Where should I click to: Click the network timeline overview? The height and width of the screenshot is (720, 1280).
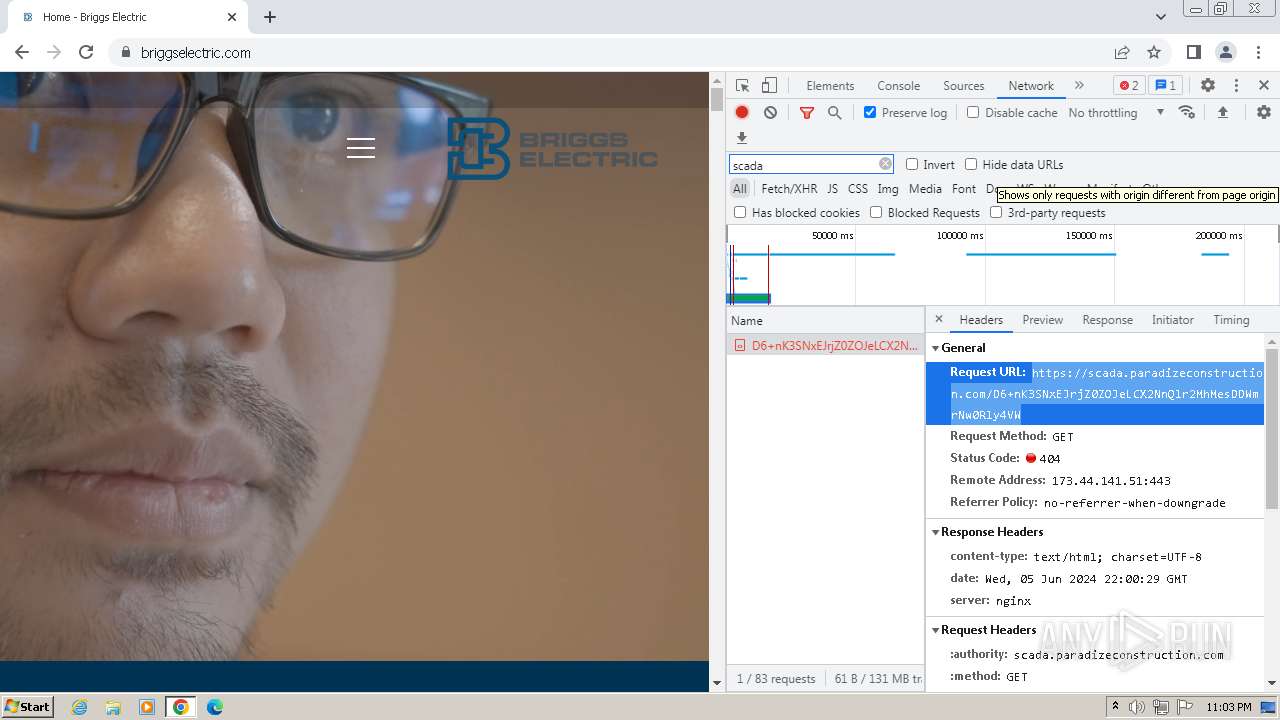coord(1002,265)
